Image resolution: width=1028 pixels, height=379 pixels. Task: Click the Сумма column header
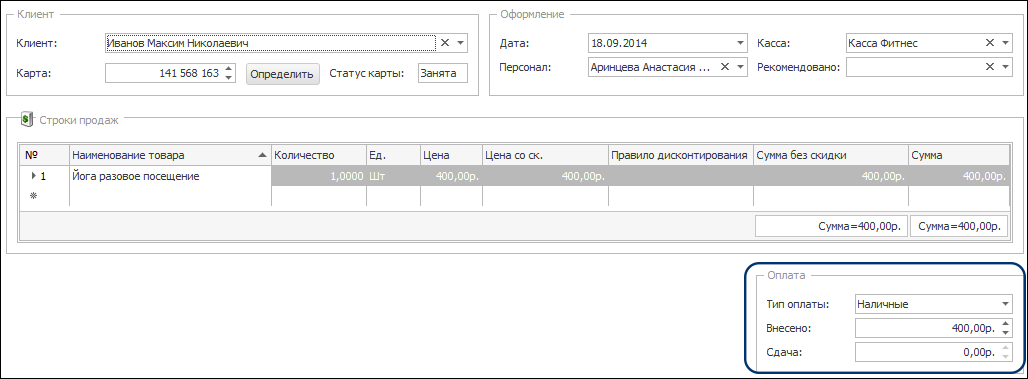[x=959, y=155]
